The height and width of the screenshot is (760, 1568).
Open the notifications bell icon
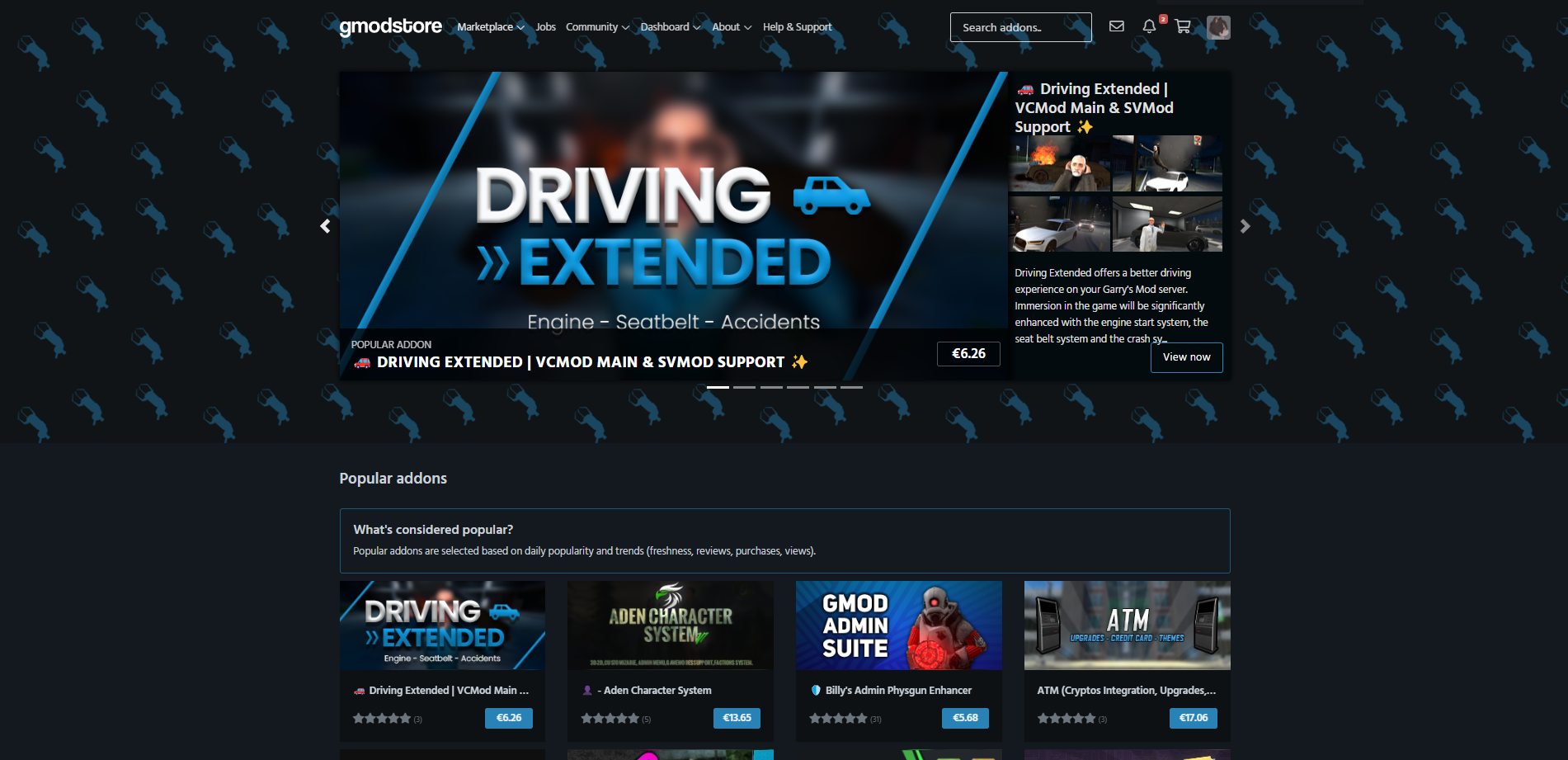pos(1149,26)
